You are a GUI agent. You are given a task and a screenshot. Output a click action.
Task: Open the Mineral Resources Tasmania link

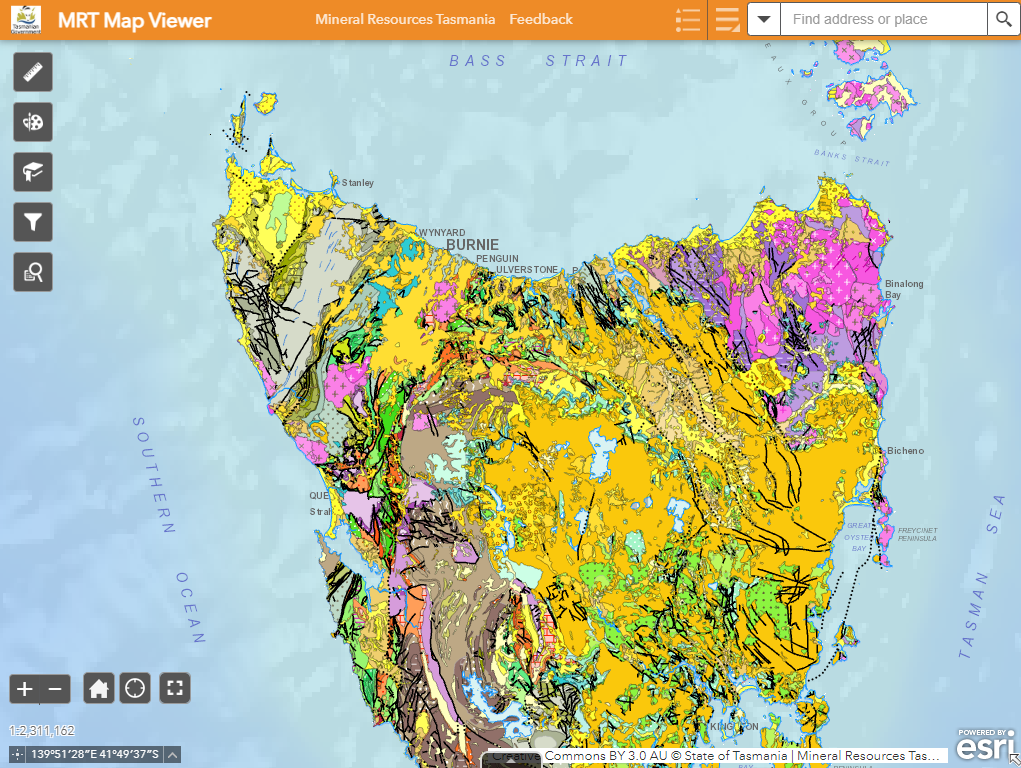coord(405,19)
